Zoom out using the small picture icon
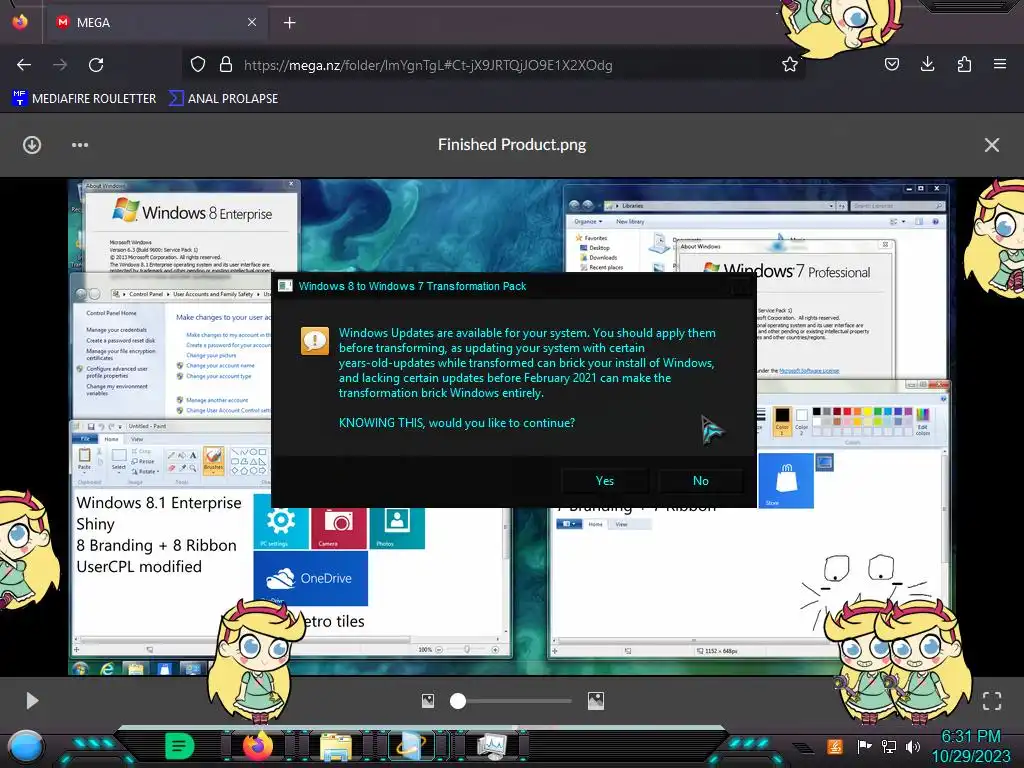The height and width of the screenshot is (768, 1024). coord(428,701)
